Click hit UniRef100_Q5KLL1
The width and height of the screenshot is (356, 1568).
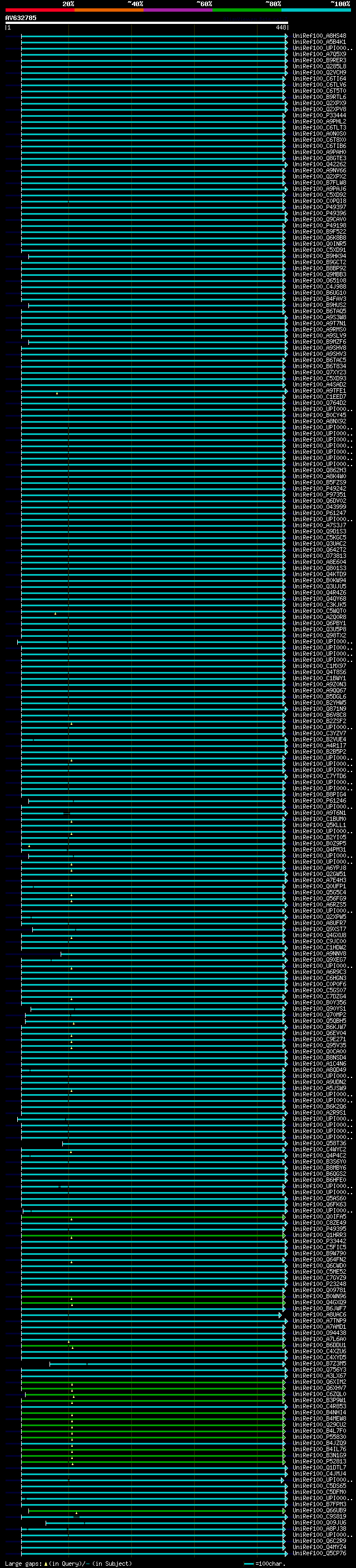pyautogui.click(x=319, y=825)
